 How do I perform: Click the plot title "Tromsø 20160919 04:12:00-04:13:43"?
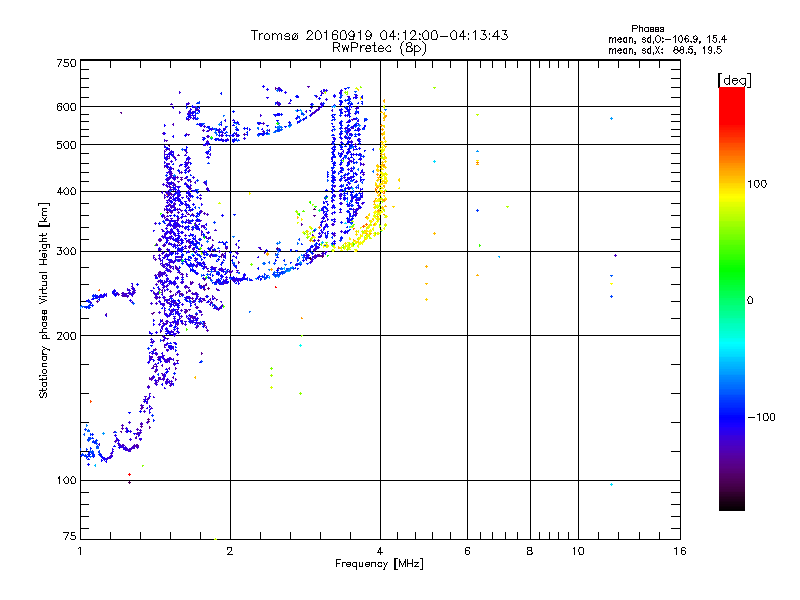379,35
